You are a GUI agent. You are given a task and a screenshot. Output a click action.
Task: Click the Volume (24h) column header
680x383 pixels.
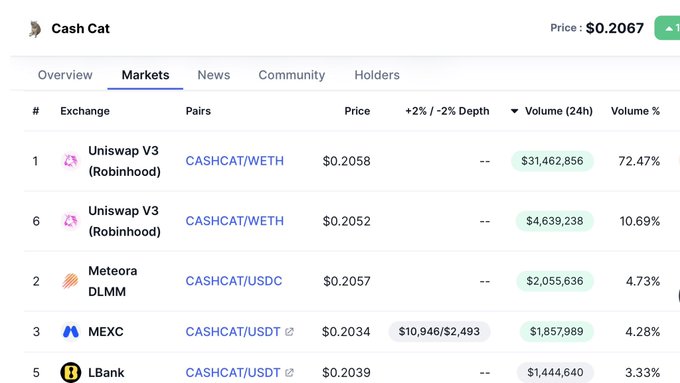coord(559,111)
